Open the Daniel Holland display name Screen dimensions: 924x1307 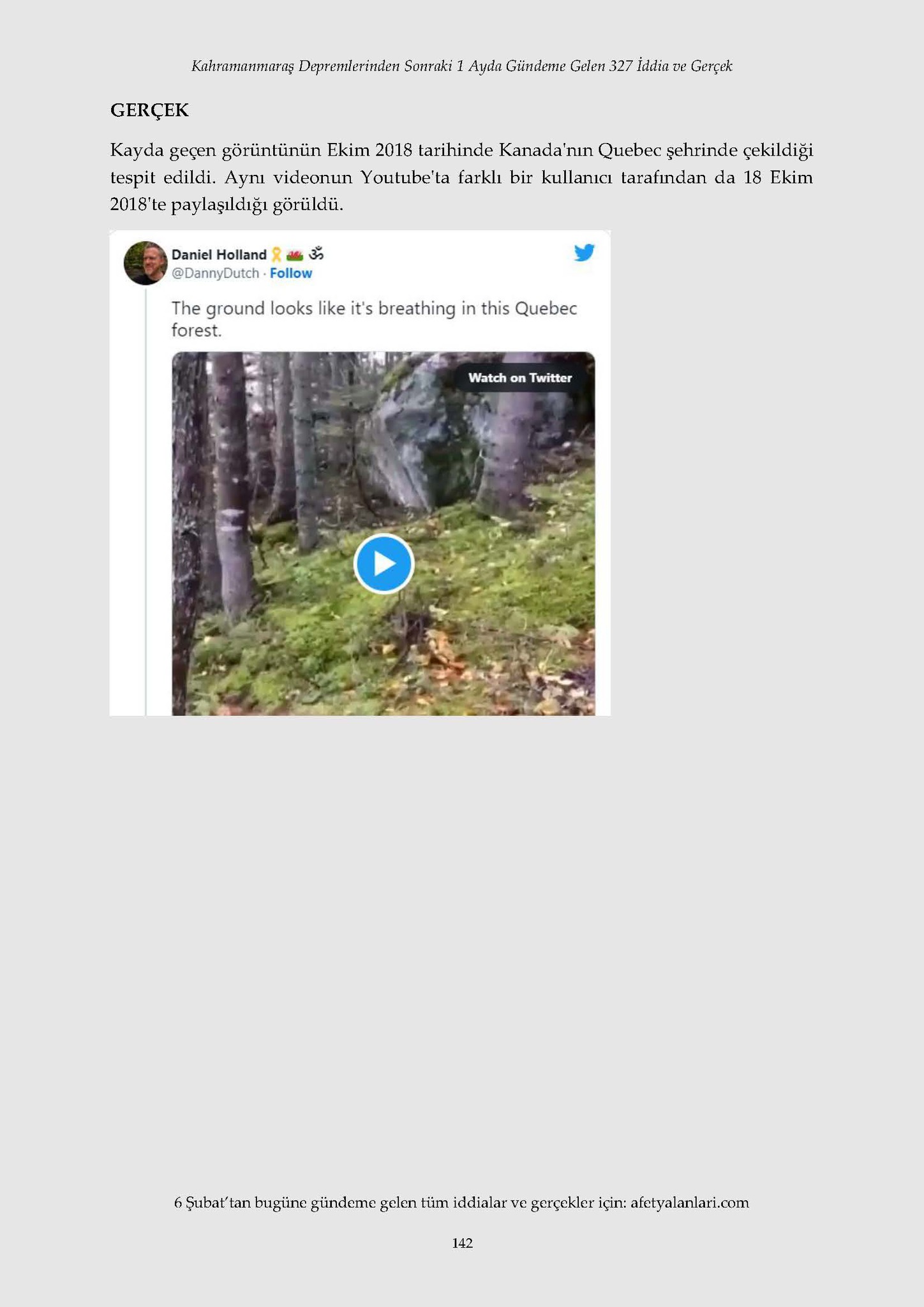click(x=219, y=255)
